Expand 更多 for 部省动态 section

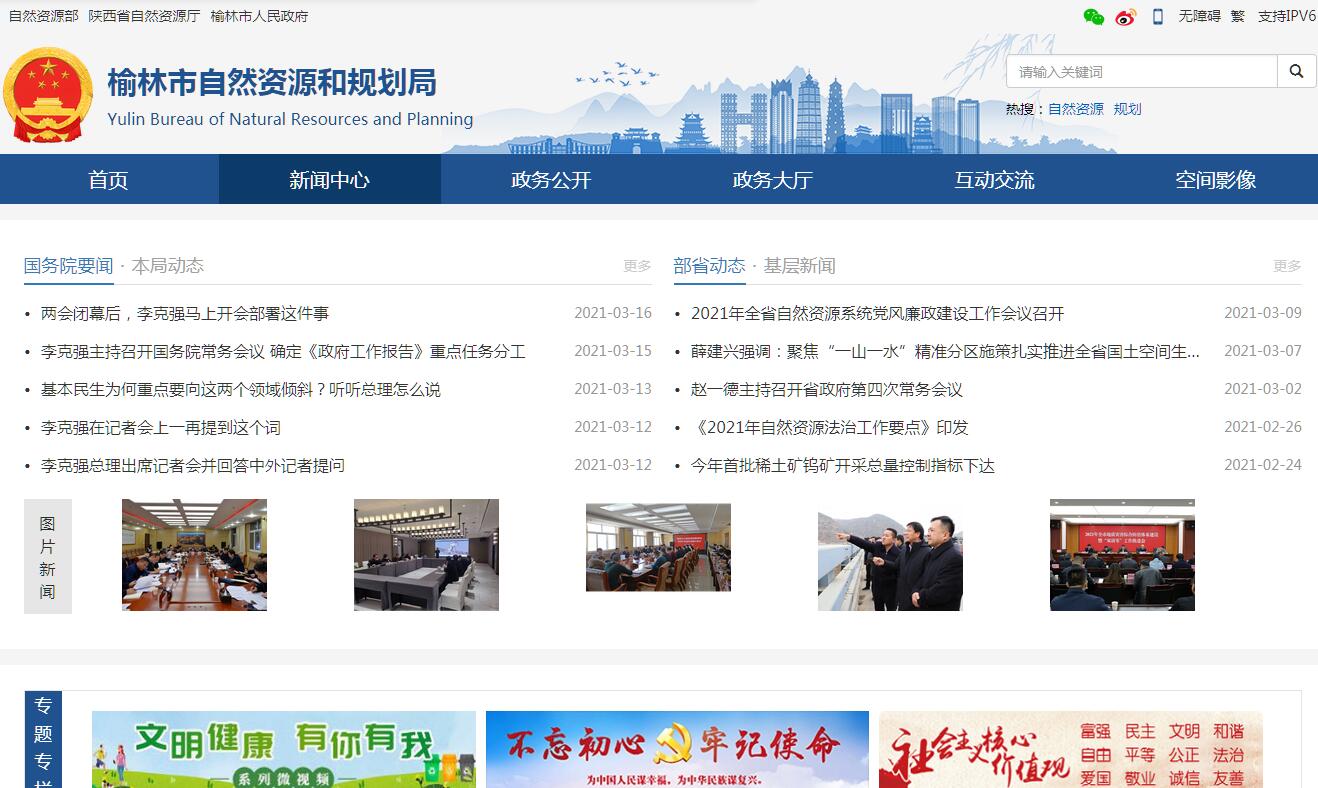1287,266
